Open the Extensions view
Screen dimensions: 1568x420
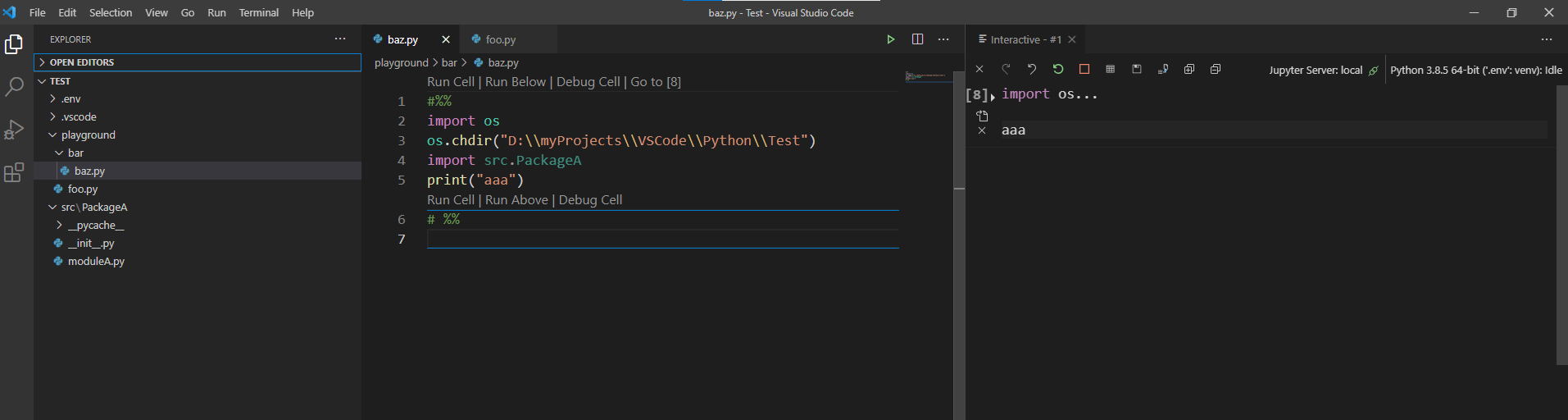14,172
